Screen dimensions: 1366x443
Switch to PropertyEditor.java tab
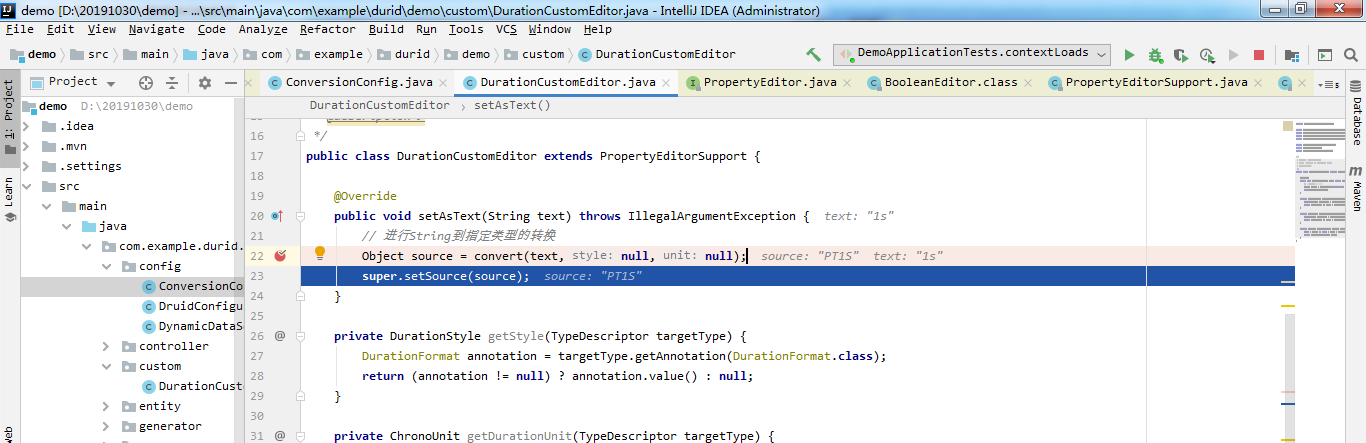(x=768, y=83)
